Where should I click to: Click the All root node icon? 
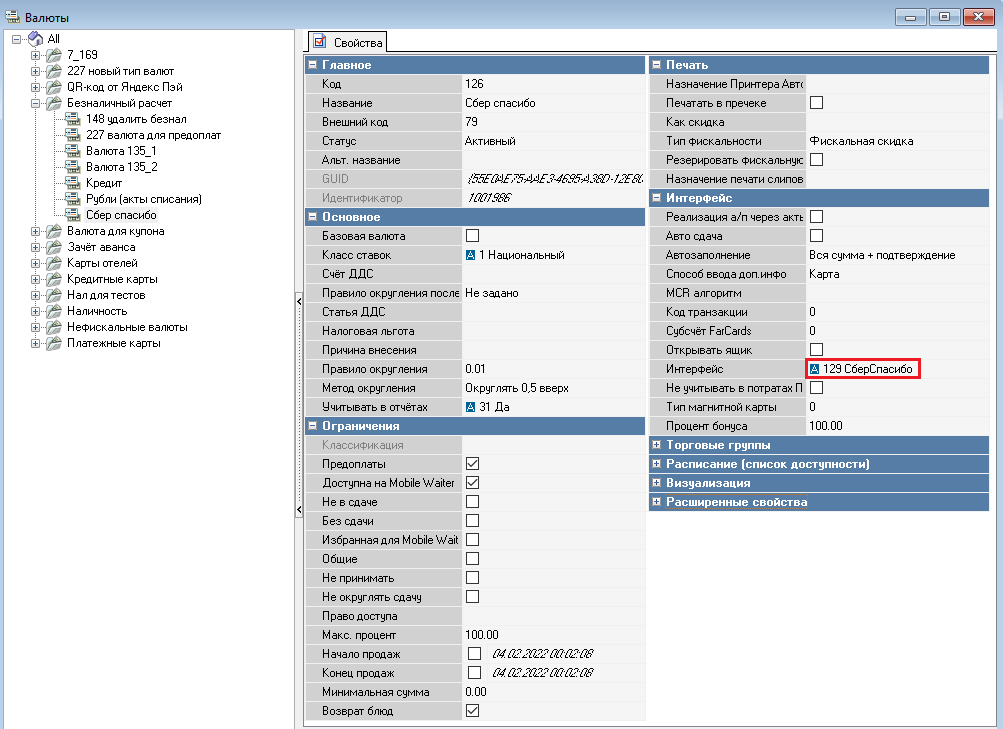tap(35, 39)
